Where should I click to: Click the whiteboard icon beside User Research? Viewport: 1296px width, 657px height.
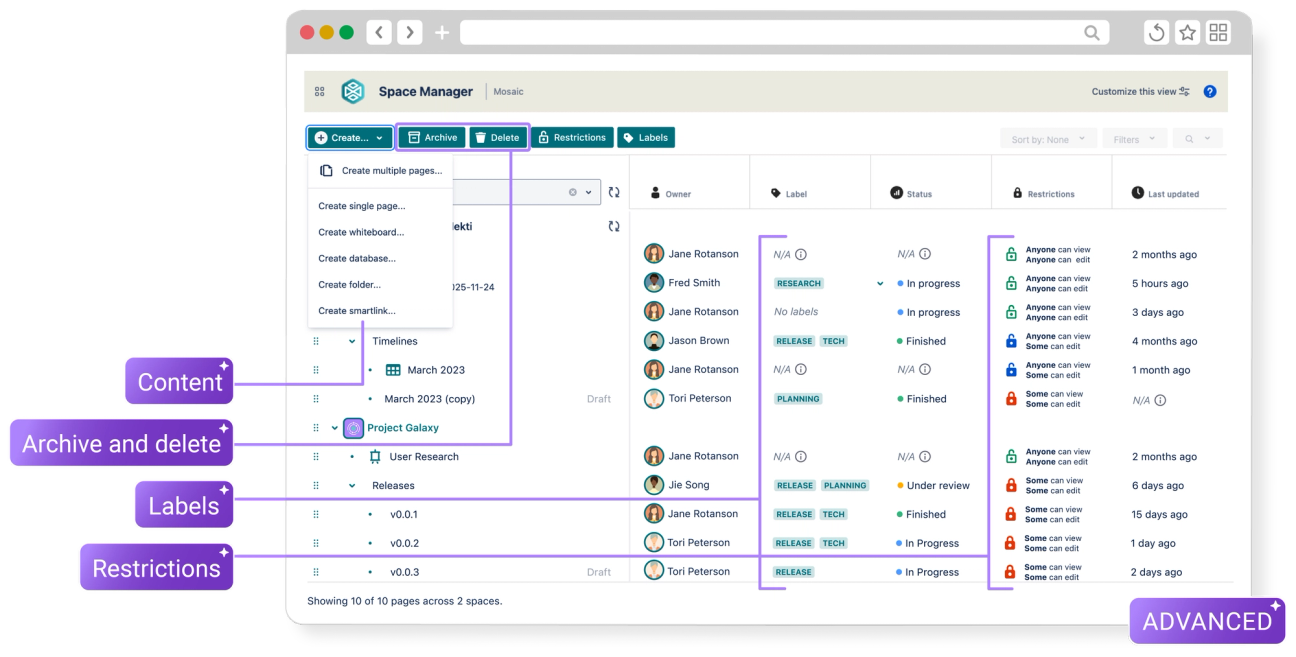point(376,456)
